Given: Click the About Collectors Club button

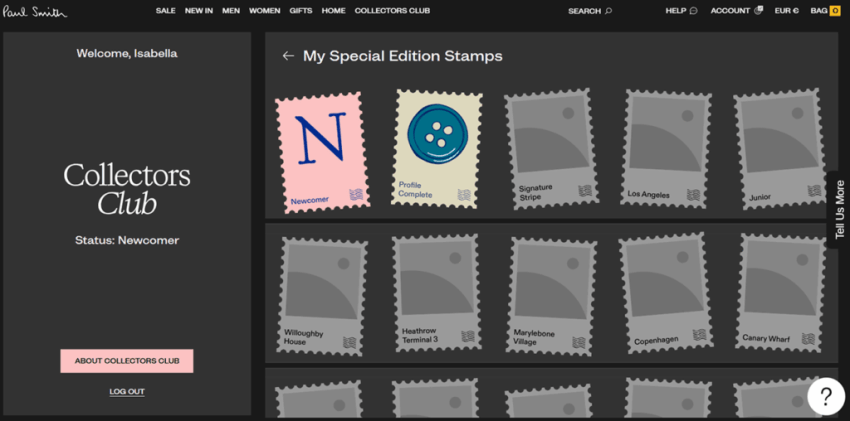Looking at the screenshot, I should pyautogui.click(x=127, y=361).
